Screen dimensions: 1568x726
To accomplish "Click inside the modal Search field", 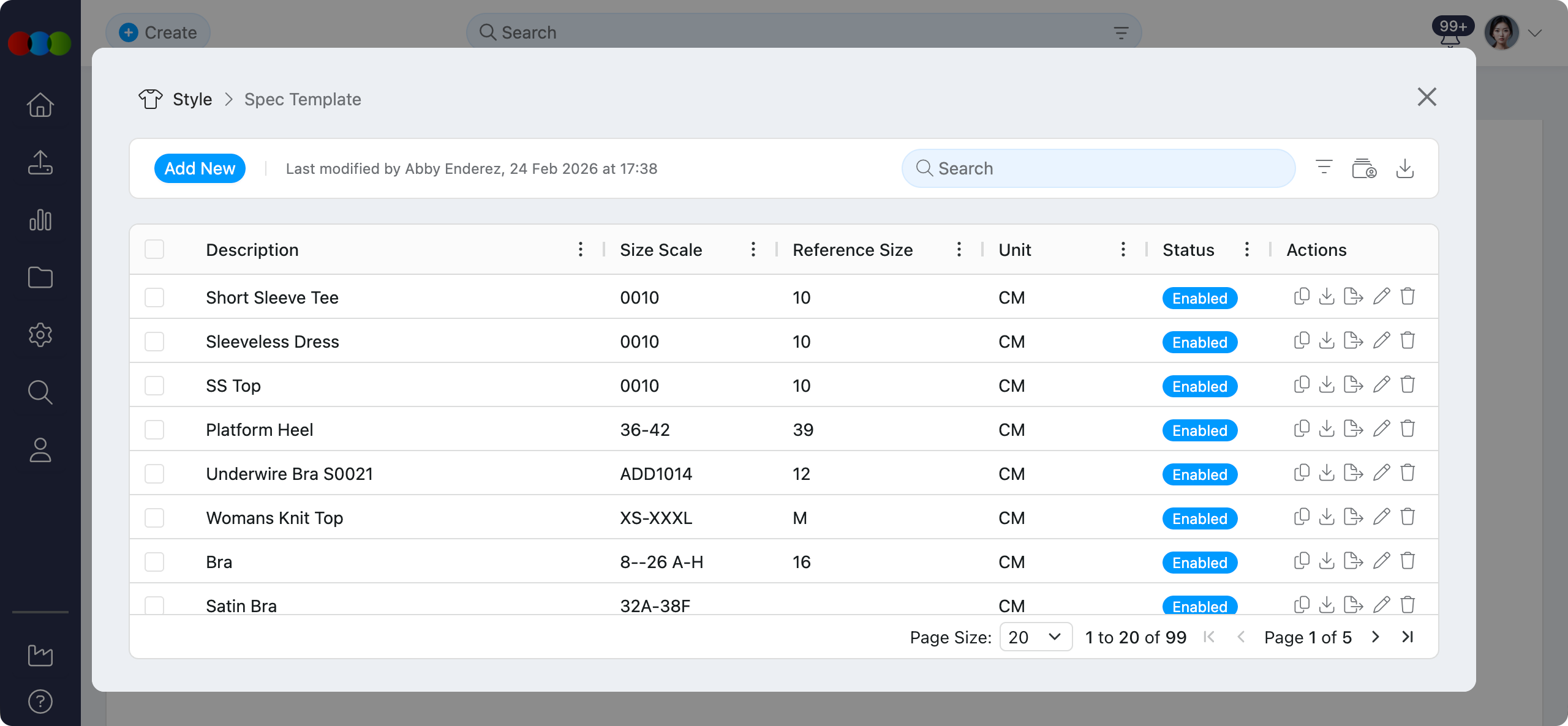I will 1096,168.
